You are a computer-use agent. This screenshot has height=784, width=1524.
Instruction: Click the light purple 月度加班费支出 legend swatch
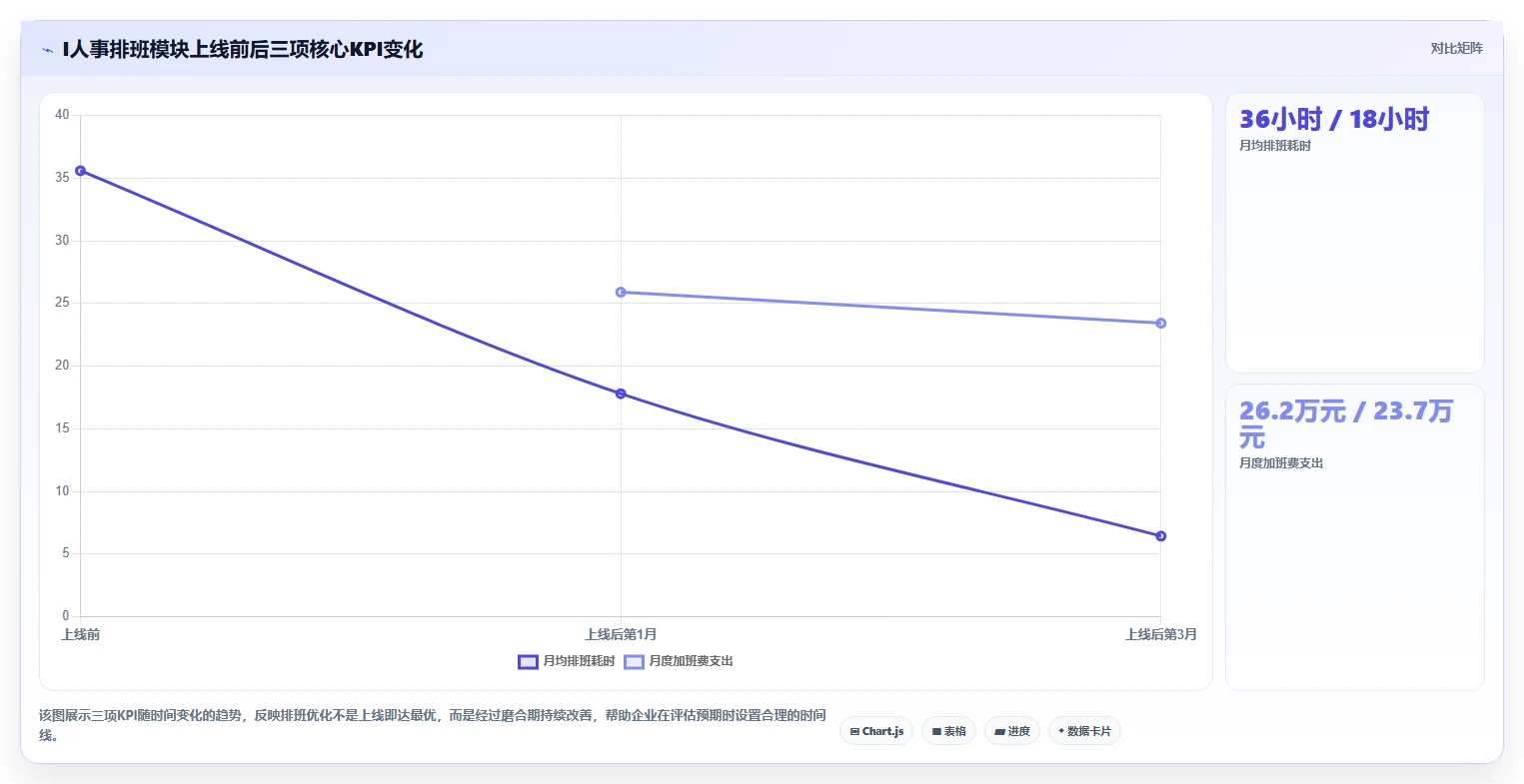(634, 661)
